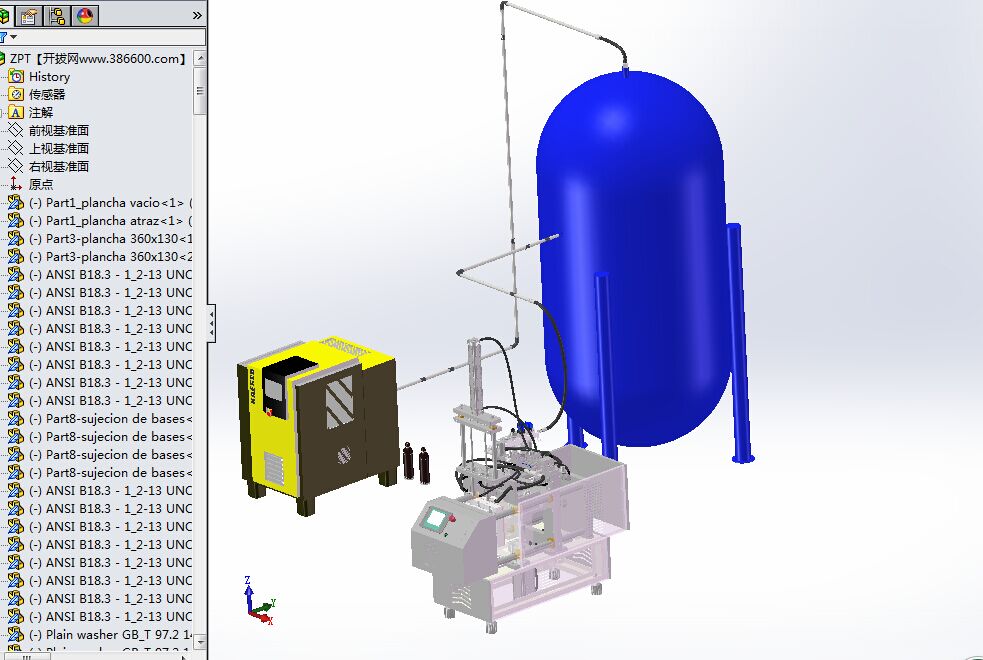
Task: Select Part1_plancha vacio component
Action: pyautogui.click(x=110, y=203)
